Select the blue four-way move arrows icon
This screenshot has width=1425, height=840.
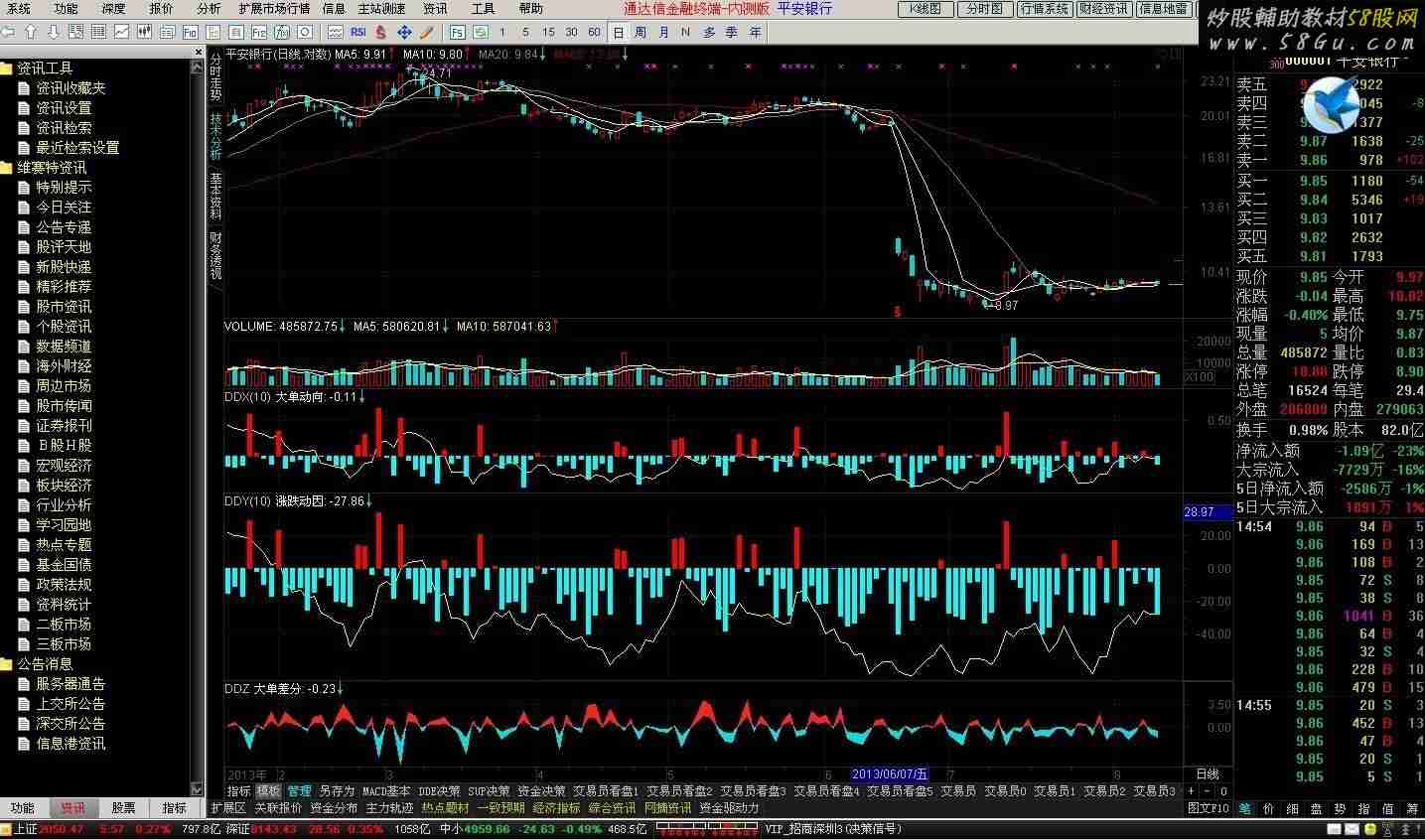404,32
